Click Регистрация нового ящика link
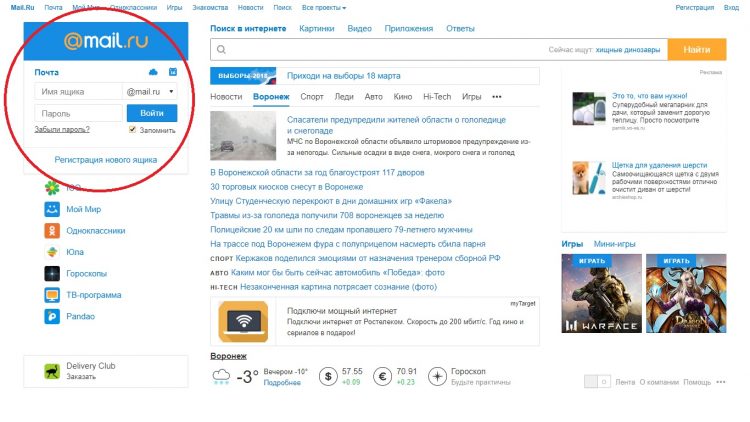This screenshot has height=422, width=750. tap(106, 160)
